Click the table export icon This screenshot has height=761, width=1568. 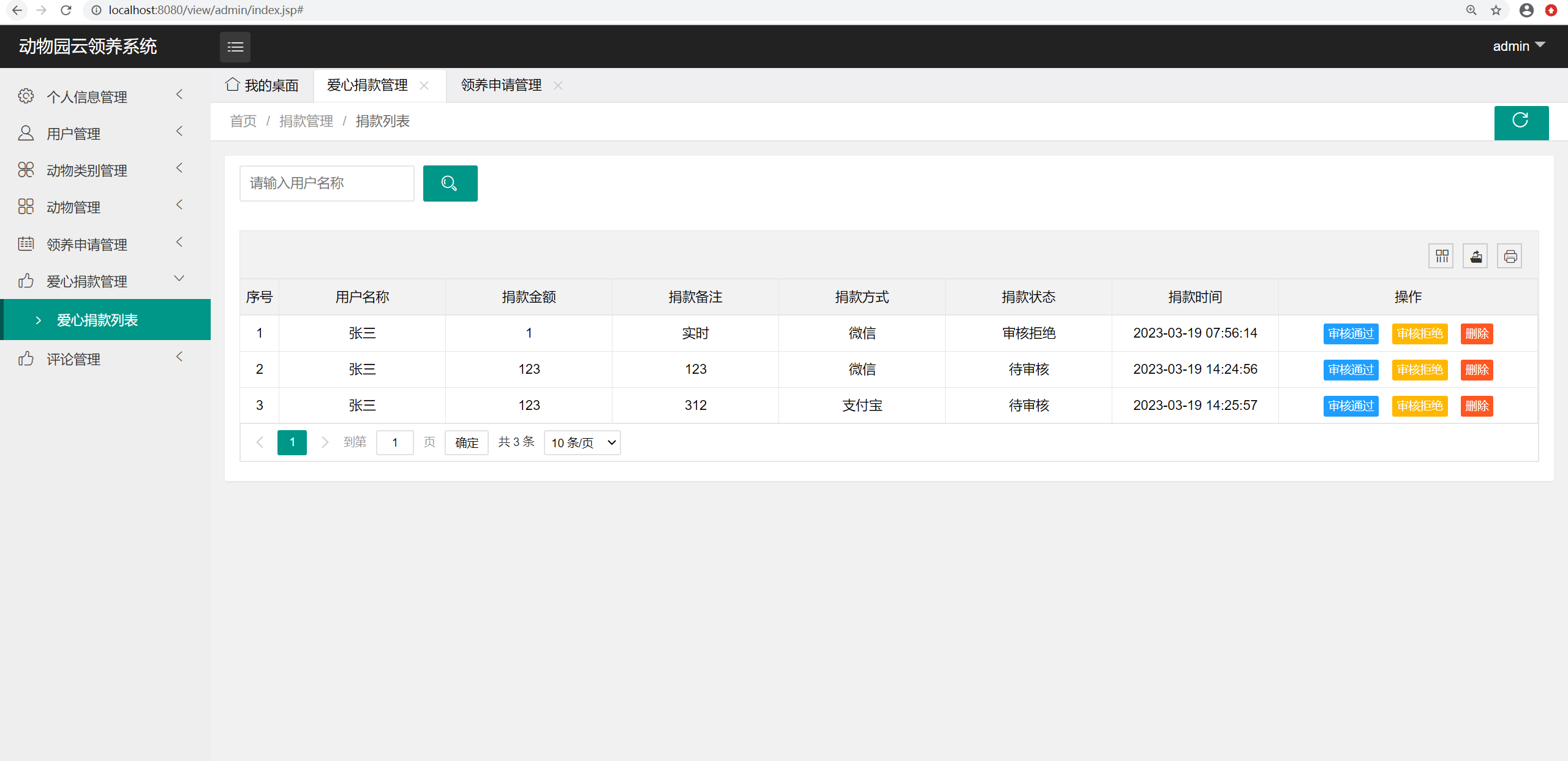click(x=1476, y=256)
